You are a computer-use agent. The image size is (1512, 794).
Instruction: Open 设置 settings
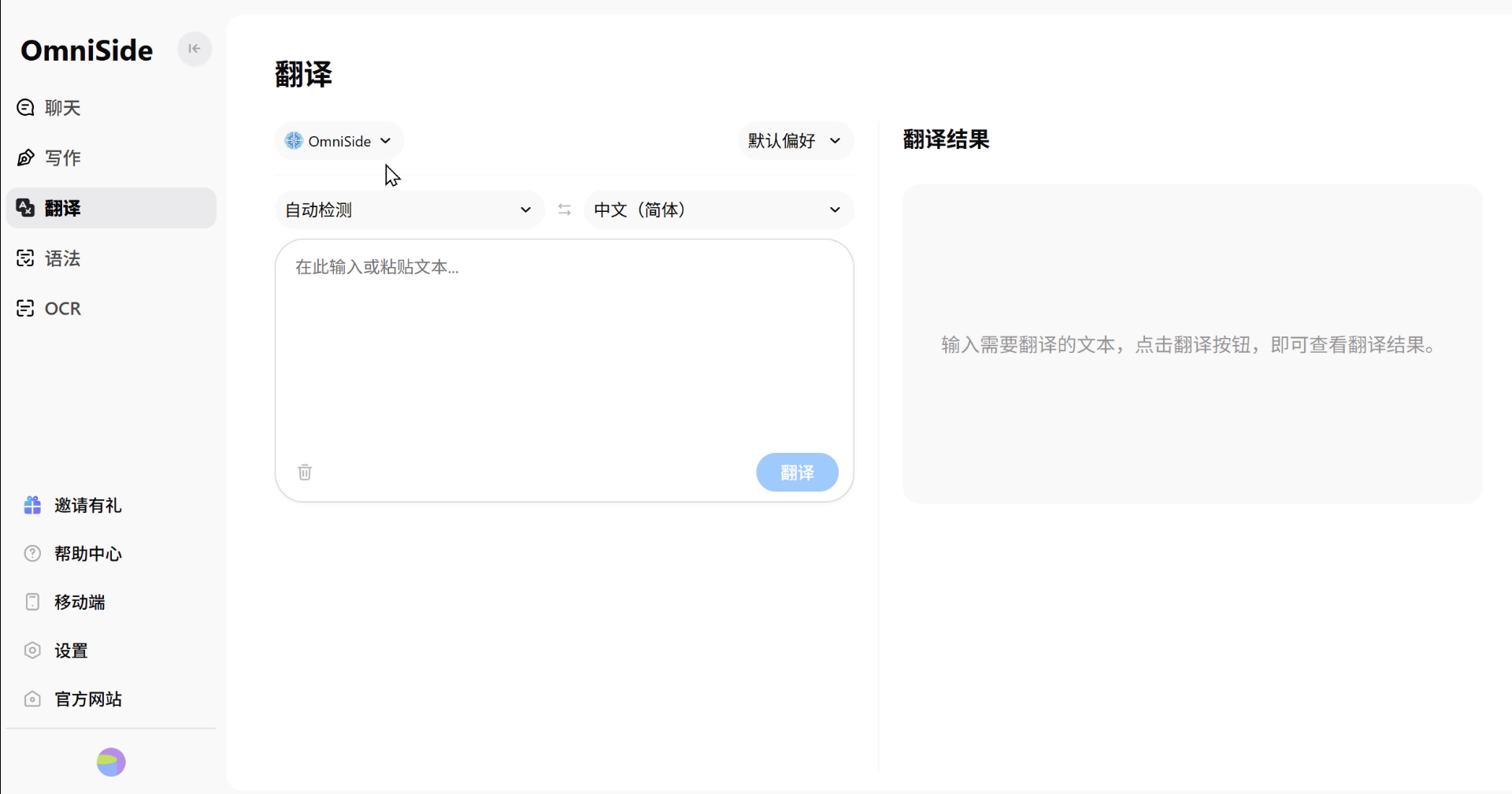(x=71, y=651)
